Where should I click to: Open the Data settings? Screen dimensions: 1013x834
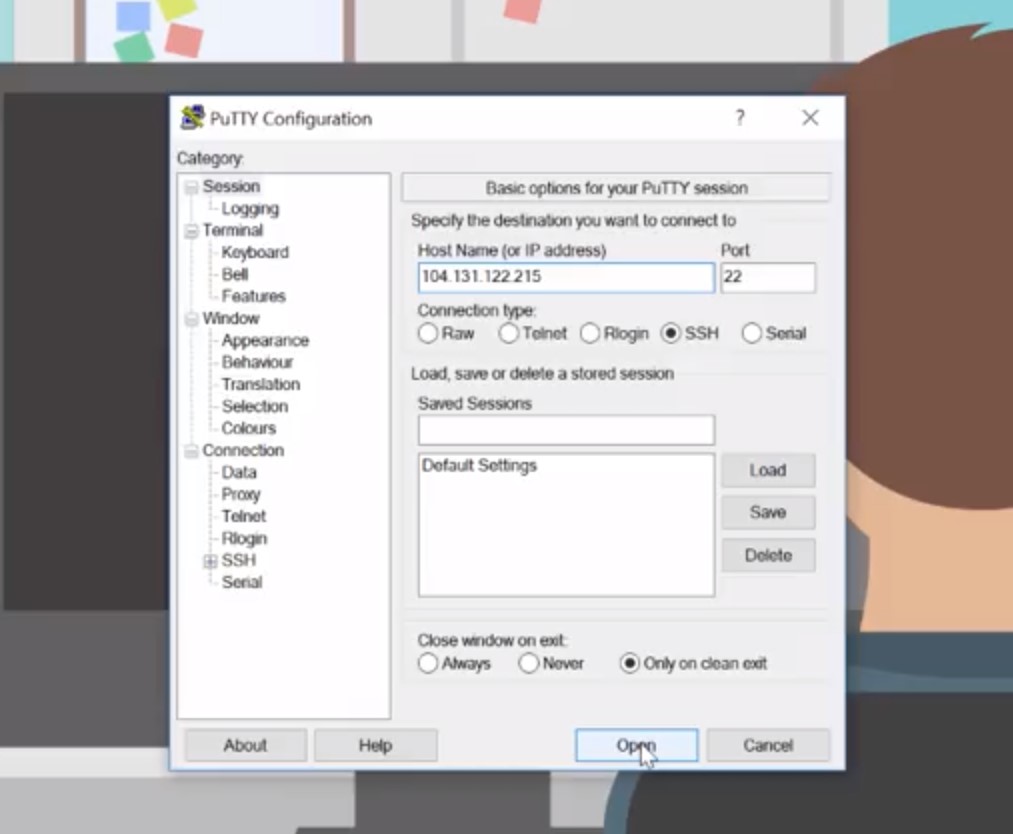coord(239,472)
